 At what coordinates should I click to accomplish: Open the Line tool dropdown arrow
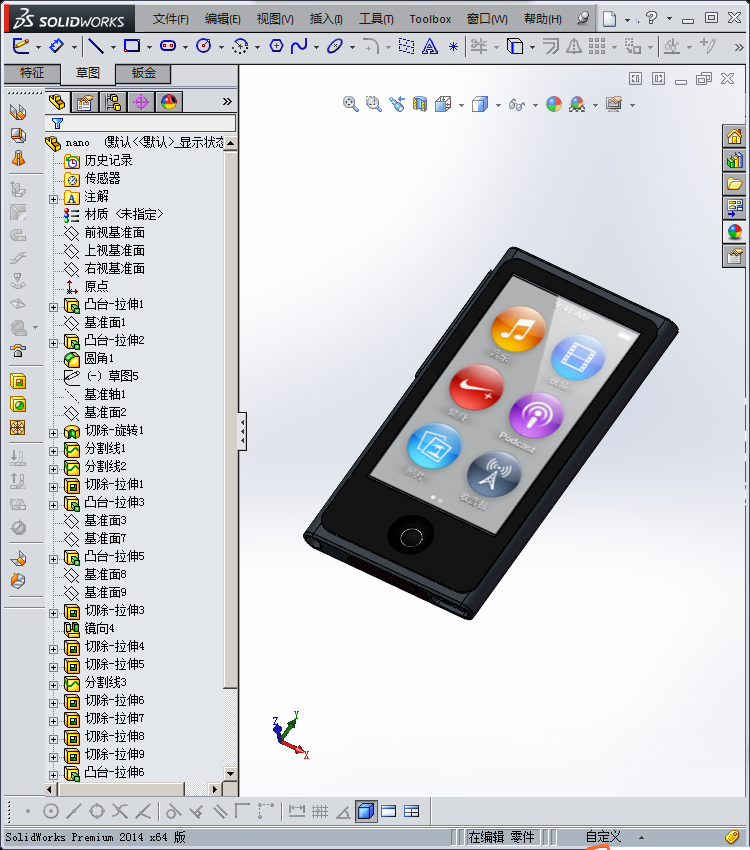(113, 47)
